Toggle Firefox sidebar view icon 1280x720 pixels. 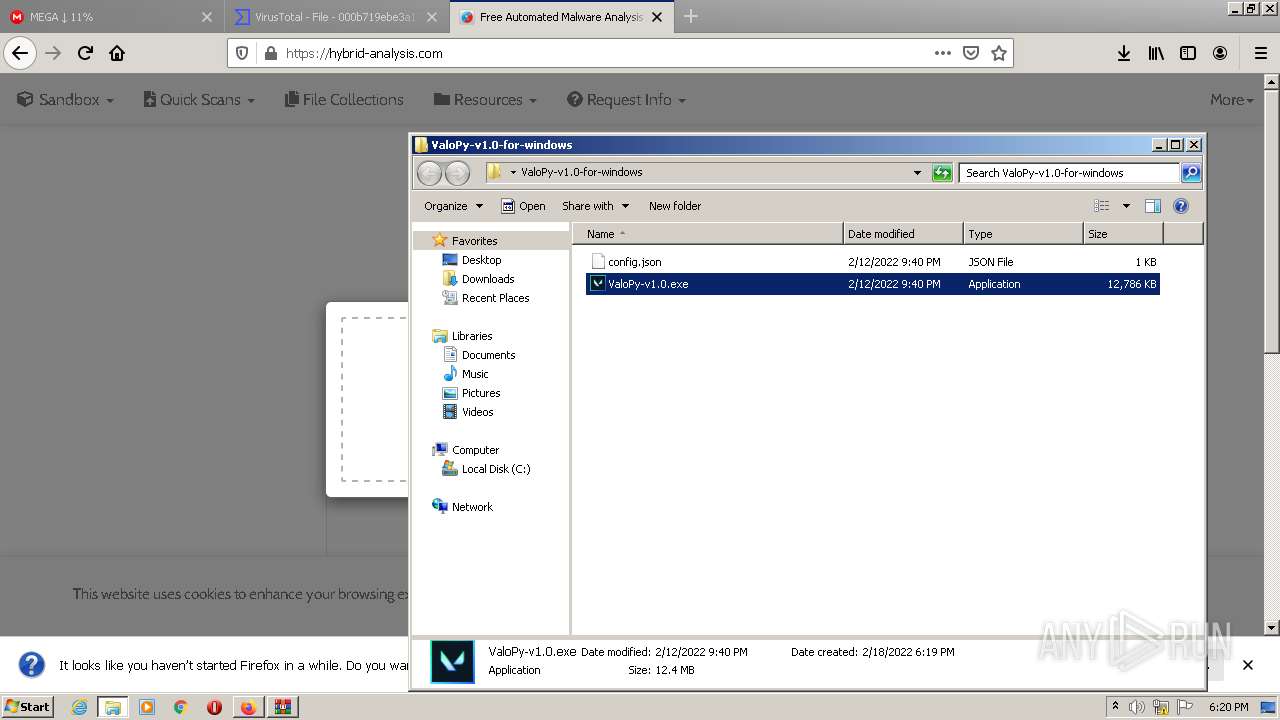tap(1188, 53)
